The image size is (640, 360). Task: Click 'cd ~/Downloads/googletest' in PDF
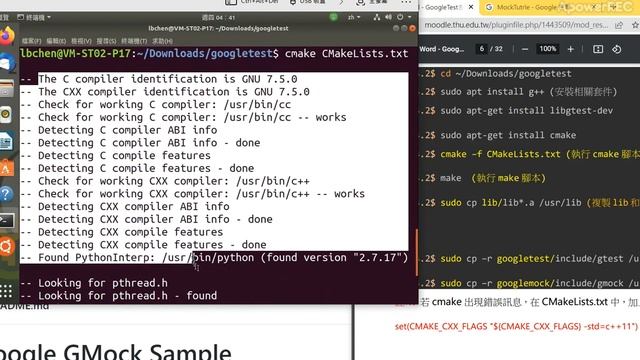pyautogui.click(x=506, y=74)
